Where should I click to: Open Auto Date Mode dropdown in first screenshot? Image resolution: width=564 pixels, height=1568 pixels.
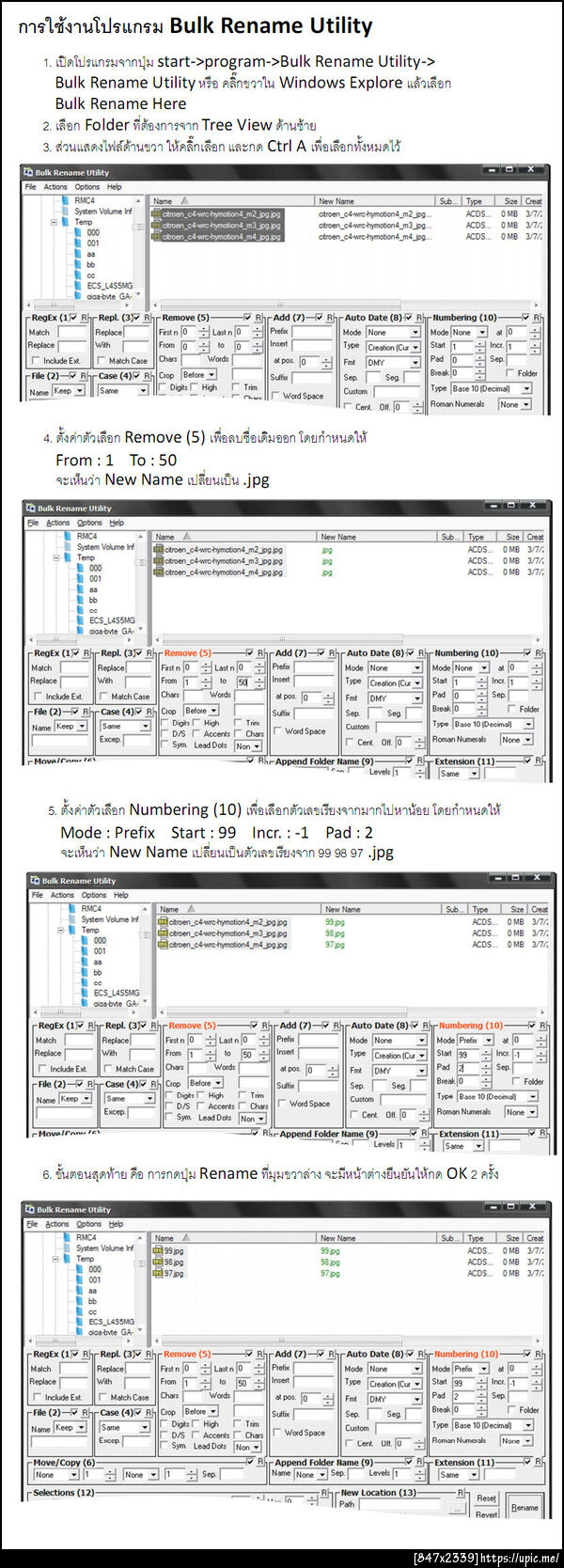tap(393, 333)
